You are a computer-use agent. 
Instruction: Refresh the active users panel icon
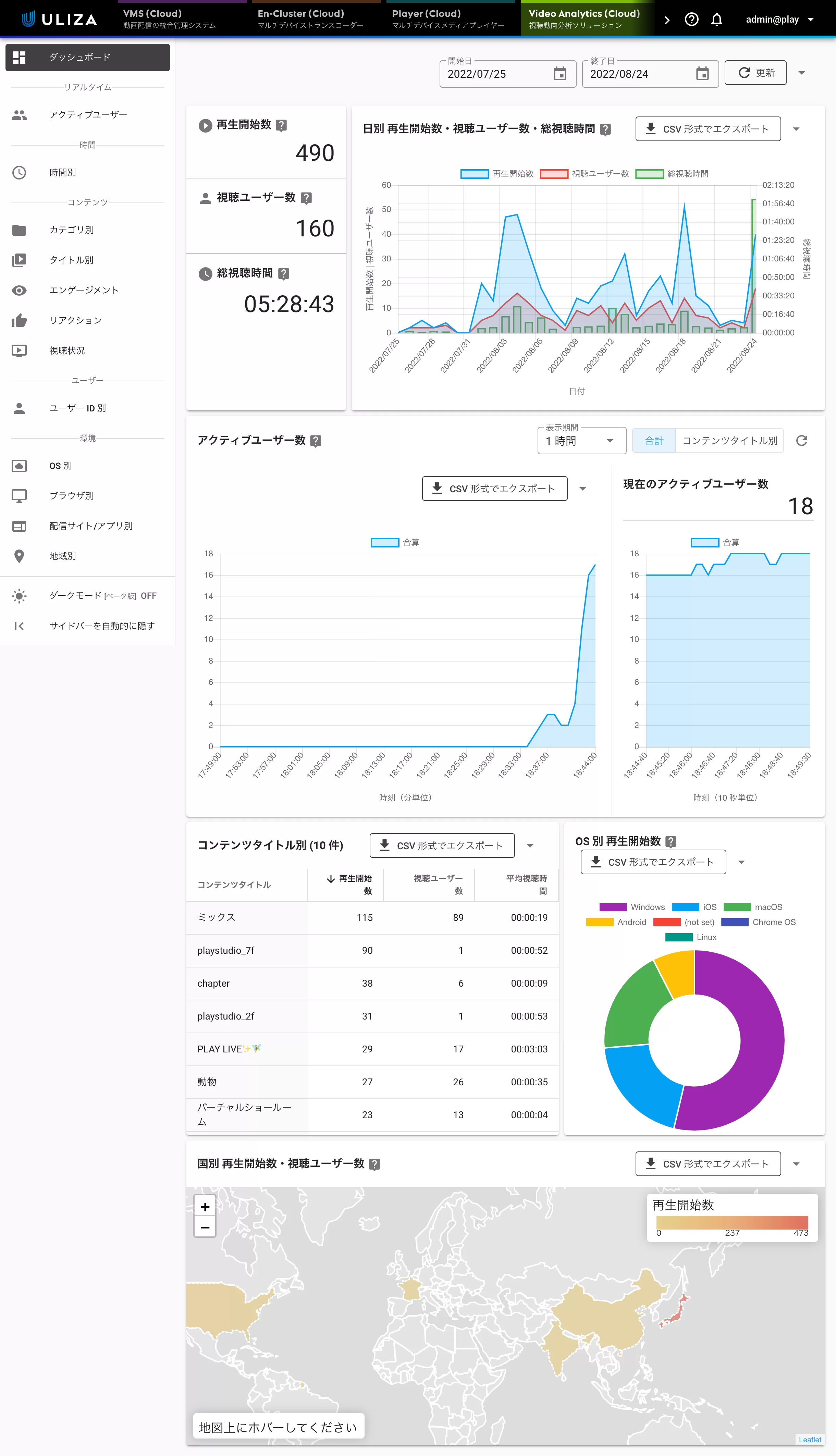(801, 440)
